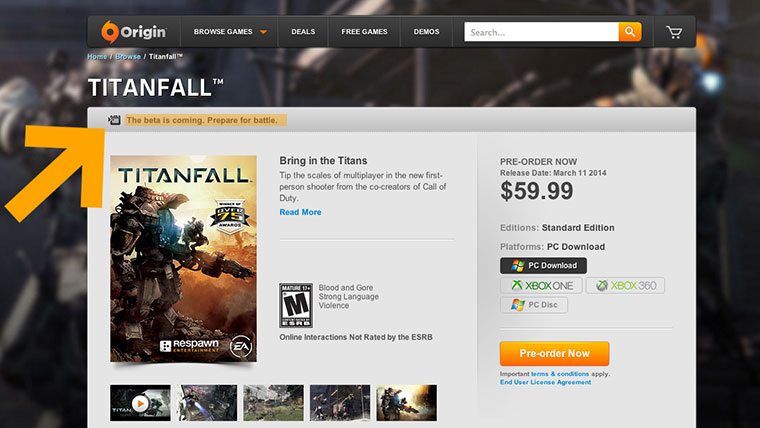The width and height of the screenshot is (760, 428).
Task: Open the Titanfall box art image
Action: tap(183, 259)
